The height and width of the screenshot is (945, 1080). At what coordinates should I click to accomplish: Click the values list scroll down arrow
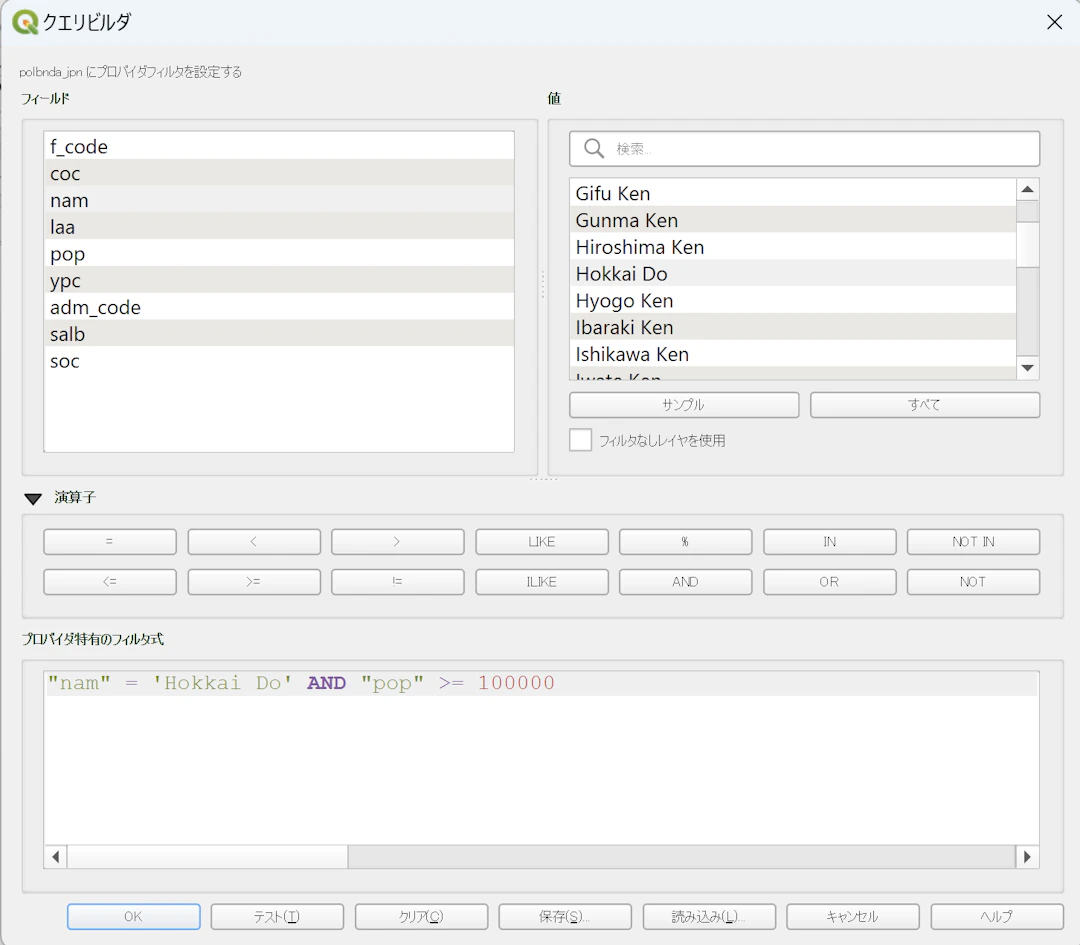pos(1028,368)
